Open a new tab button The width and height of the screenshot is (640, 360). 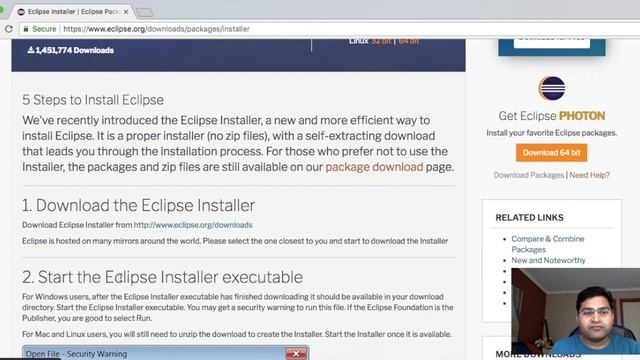click(x=144, y=13)
